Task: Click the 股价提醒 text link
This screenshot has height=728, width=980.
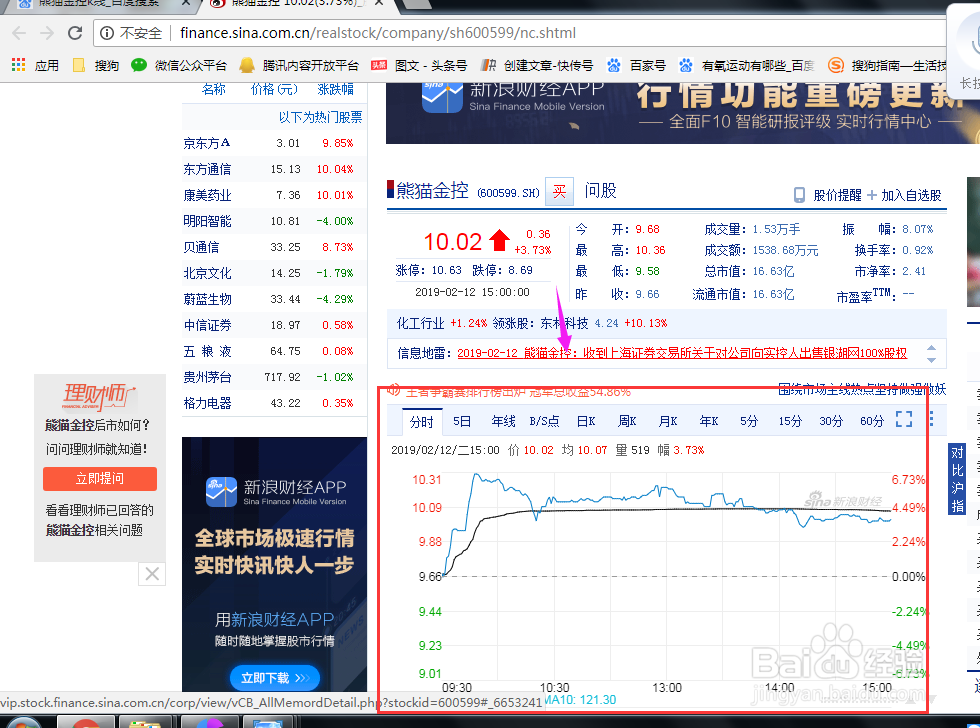Action: click(x=838, y=195)
